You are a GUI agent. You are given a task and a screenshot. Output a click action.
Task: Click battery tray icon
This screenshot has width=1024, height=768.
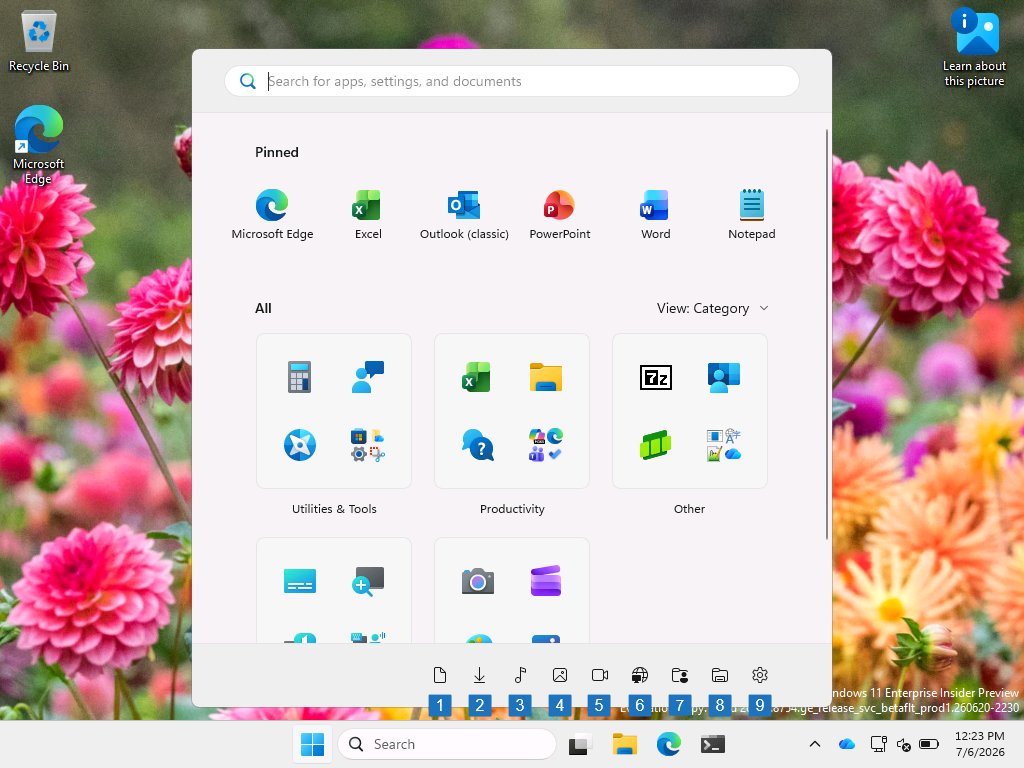pyautogui.click(x=929, y=744)
